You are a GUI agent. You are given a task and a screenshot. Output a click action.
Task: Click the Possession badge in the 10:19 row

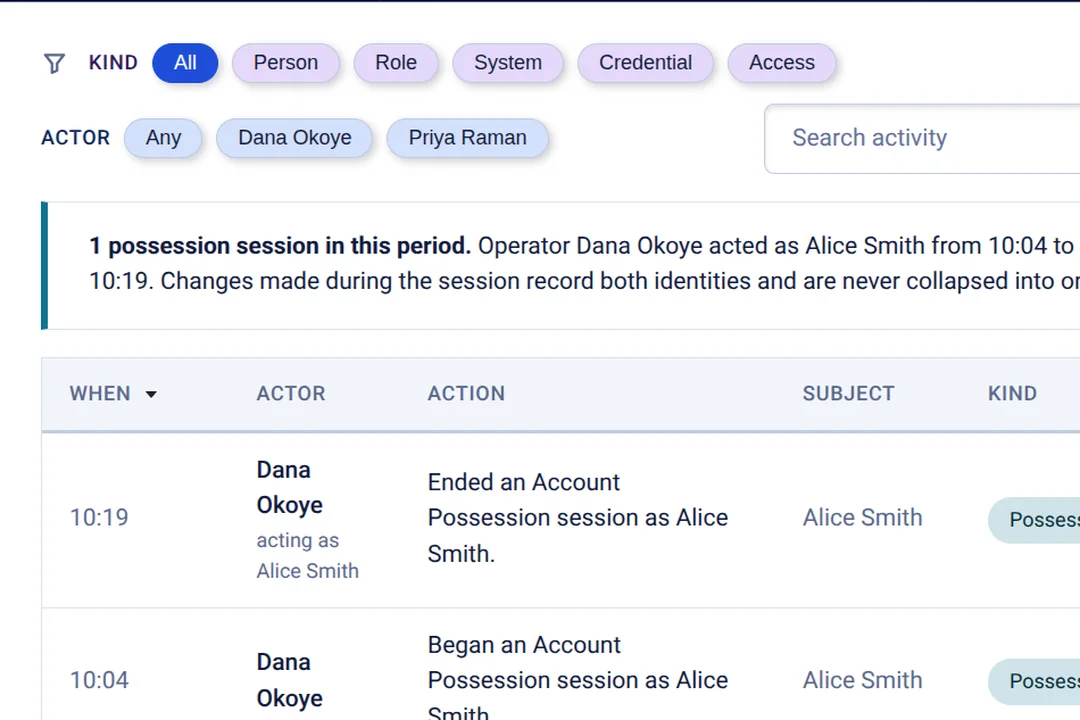[1034, 520]
